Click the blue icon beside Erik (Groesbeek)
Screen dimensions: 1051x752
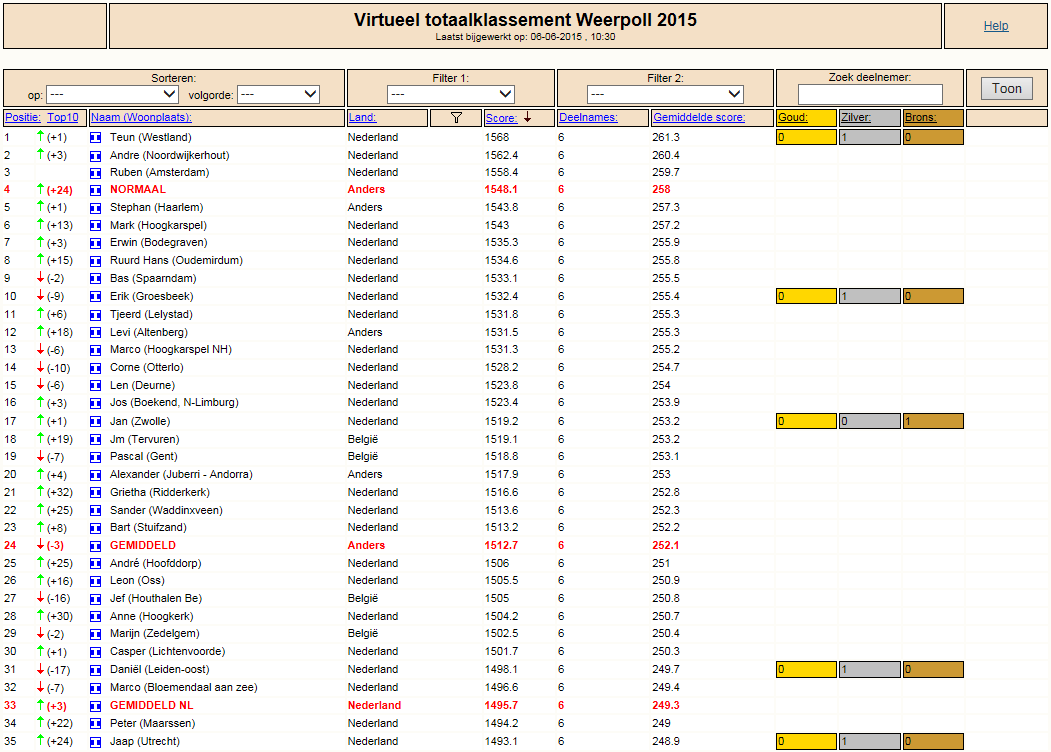(96, 296)
